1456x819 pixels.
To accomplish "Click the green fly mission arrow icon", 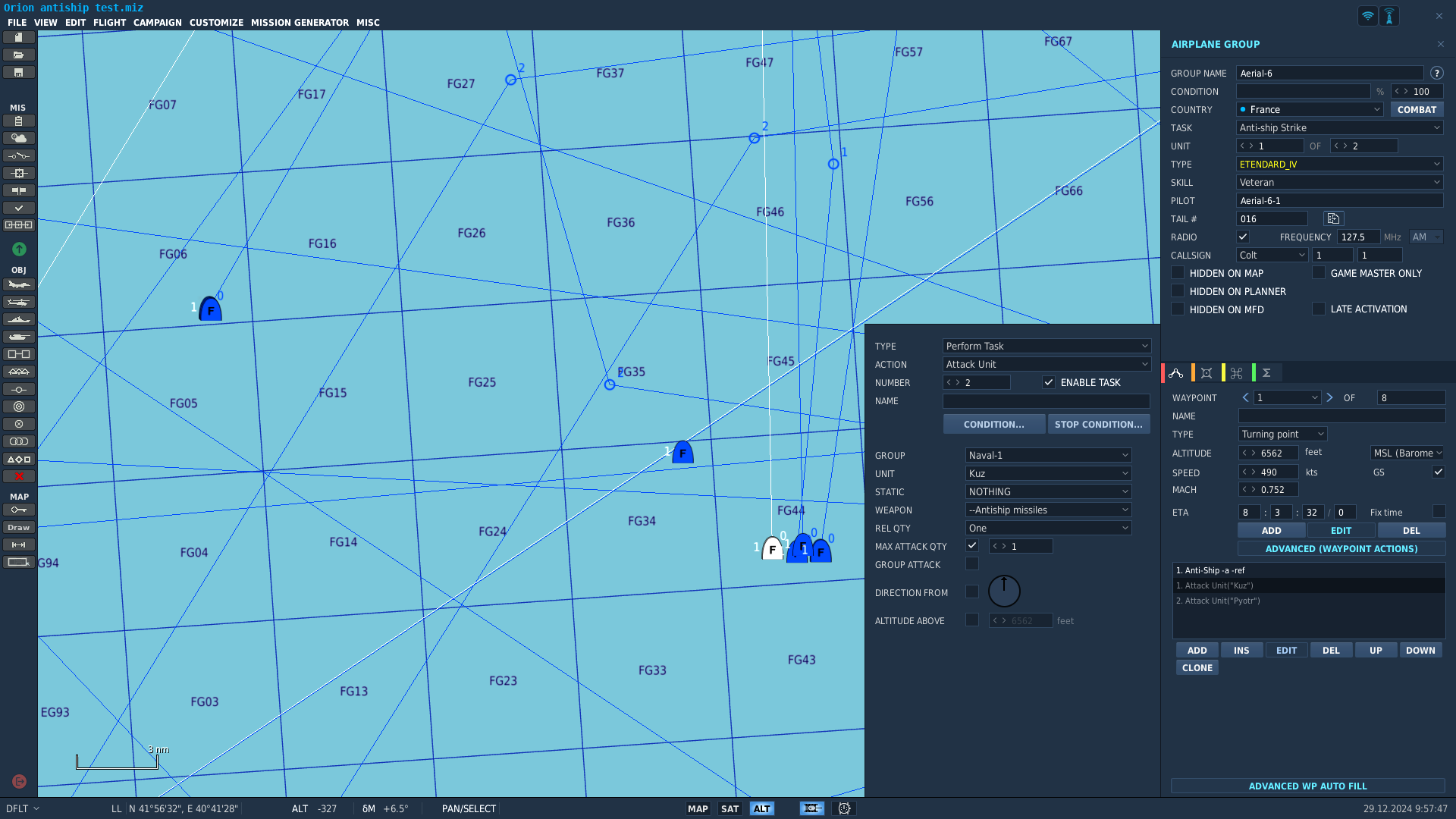I will click(x=19, y=249).
